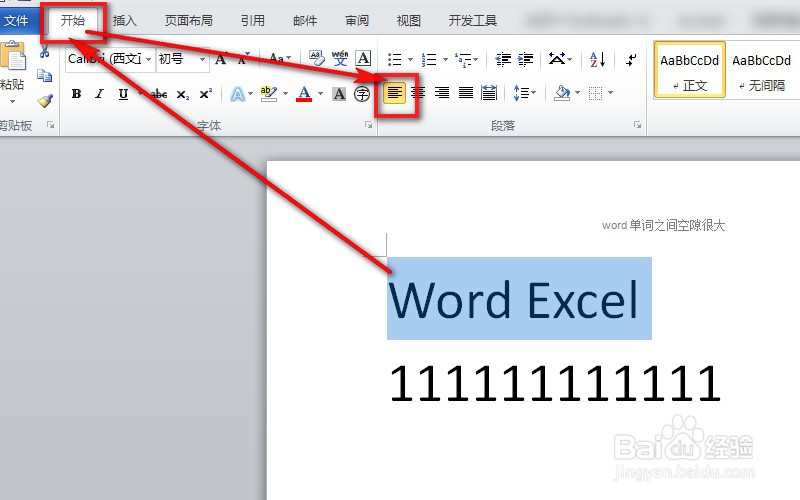Image resolution: width=800 pixels, height=500 pixels.
Task: Apply paragraph shading paint bucket
Action: pos(562,93)
